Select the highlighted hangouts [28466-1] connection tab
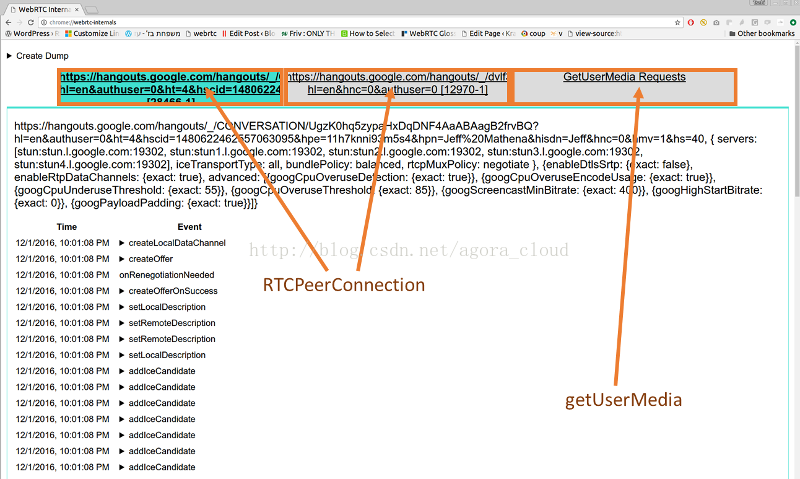800x479 pixels. click(x=170, y=87)
